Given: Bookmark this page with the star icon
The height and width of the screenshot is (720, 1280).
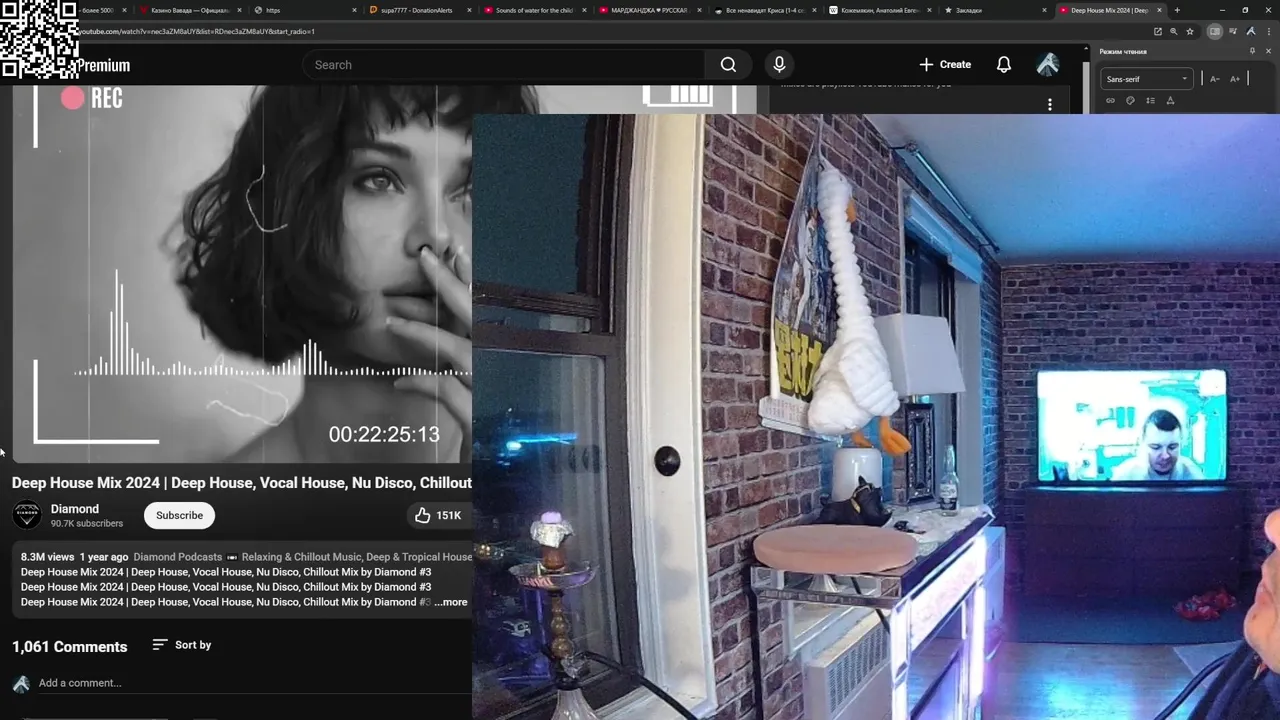Looking at the screenshot, I should (1190, 31).
